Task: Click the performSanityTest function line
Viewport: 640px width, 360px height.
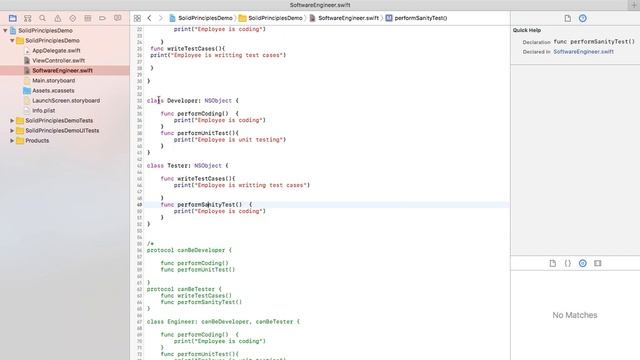Action: coord(206,204)
